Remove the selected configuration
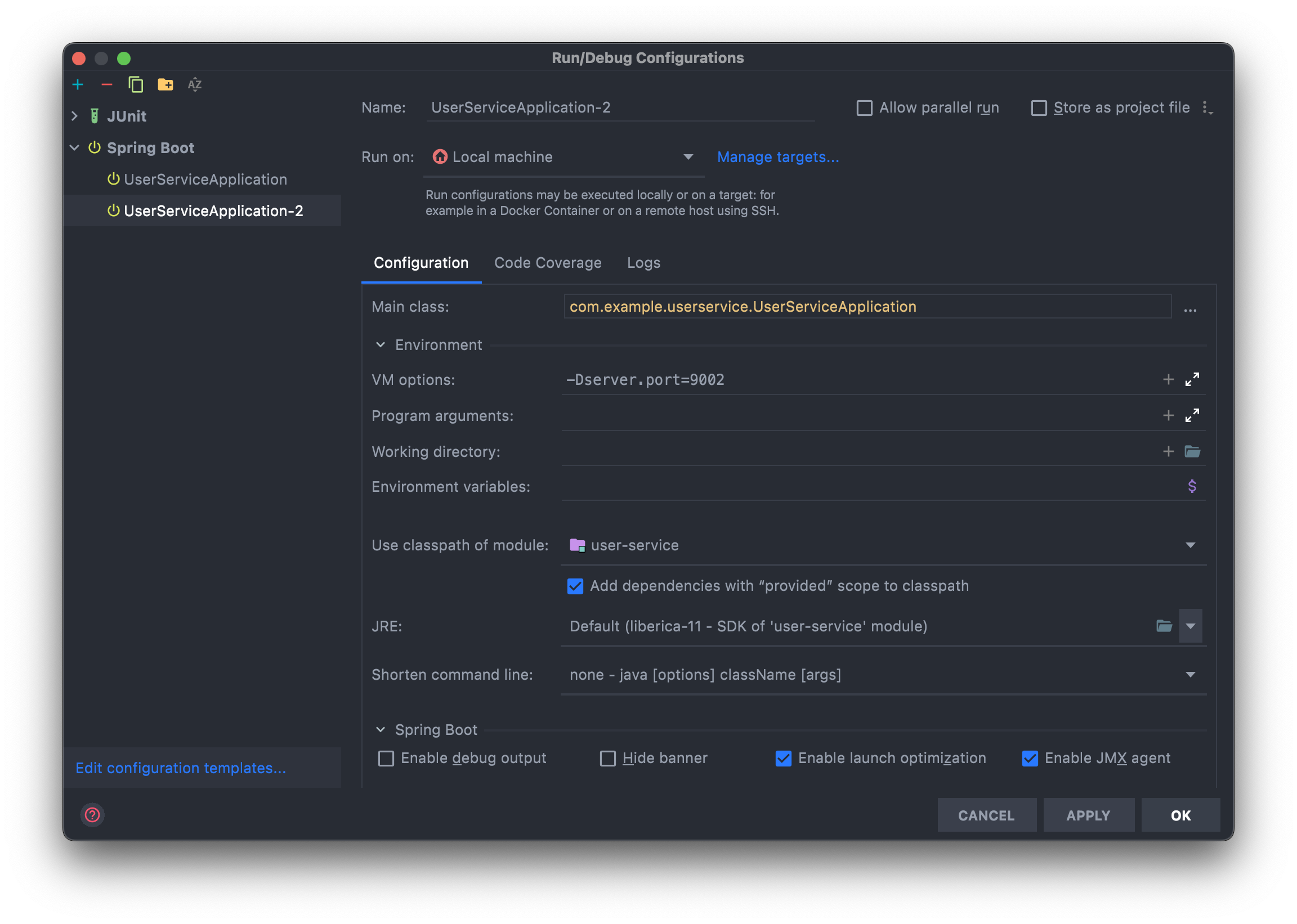Image resolution: width=1297 pixels, height=924 pixels. point(106,84)
